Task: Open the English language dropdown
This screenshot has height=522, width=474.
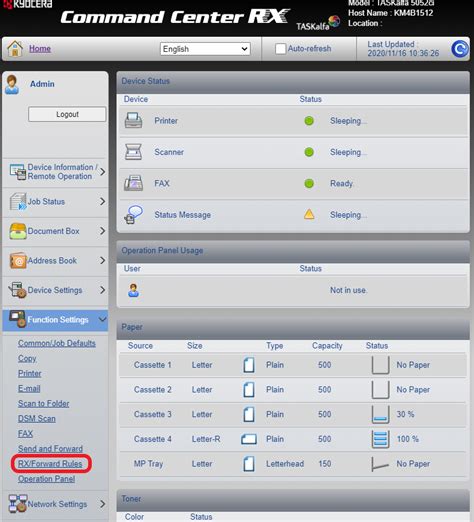Action: 205,49
